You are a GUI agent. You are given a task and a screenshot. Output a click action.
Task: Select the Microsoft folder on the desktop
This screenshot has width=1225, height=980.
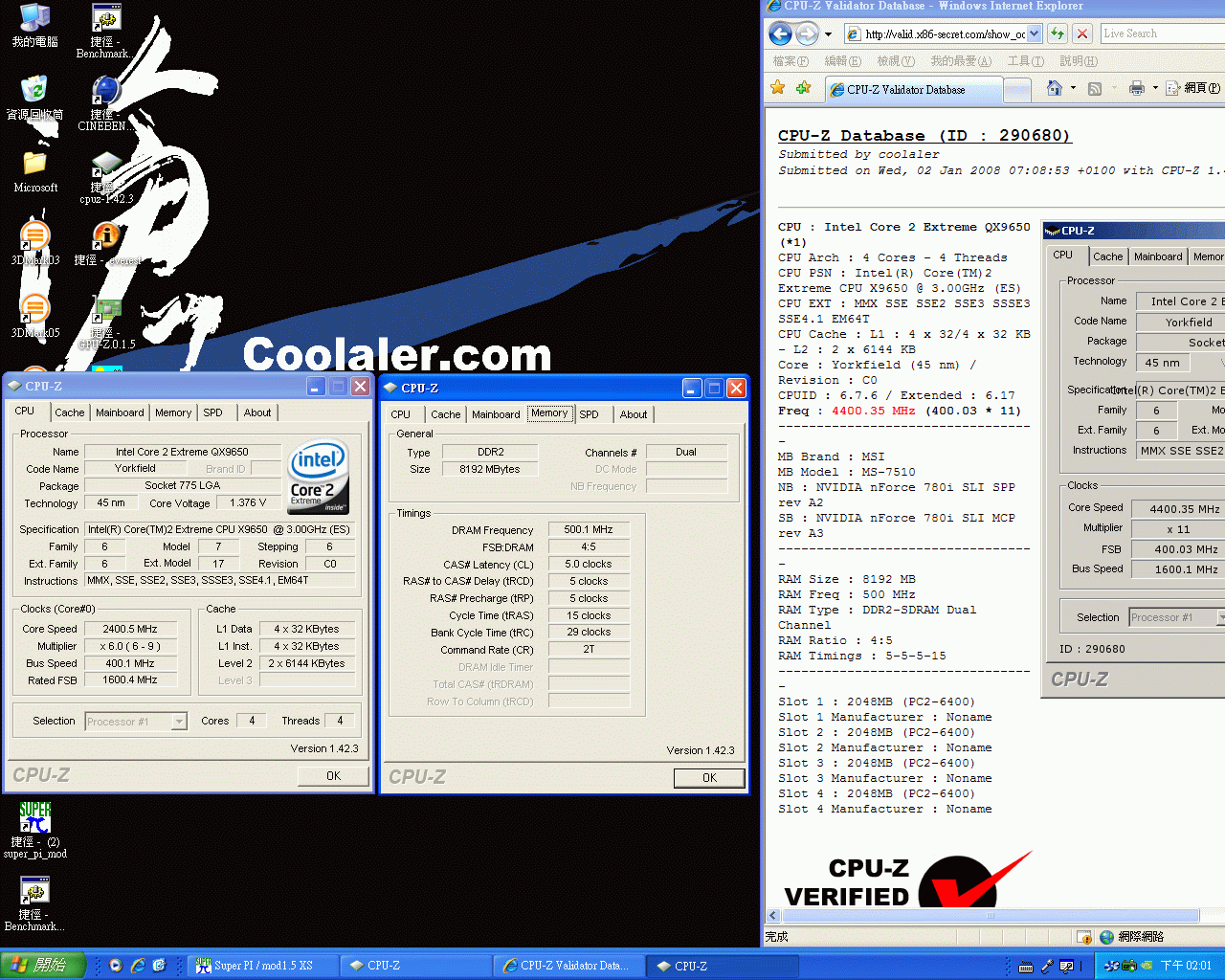tap(34, 170)
